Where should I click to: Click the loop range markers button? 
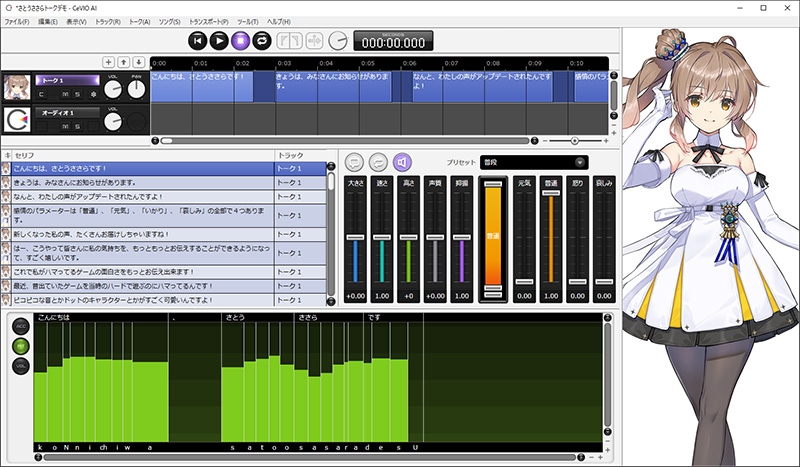pyautogui.click(x=289, y=40)
